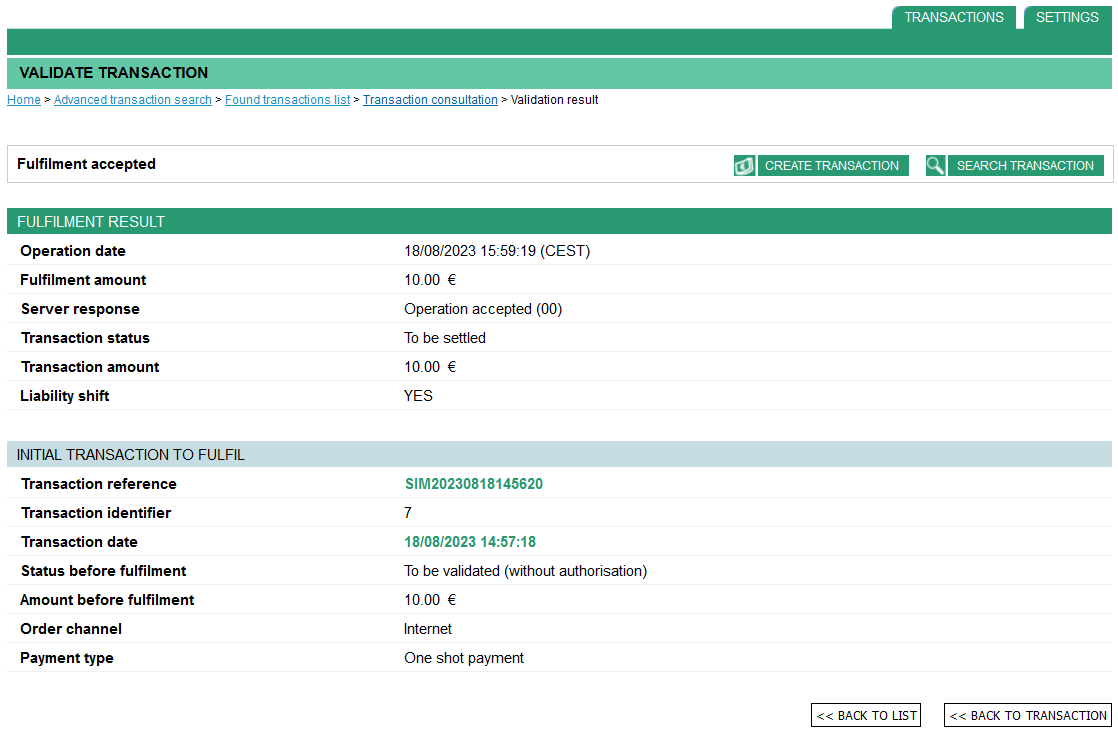Open the Found transactions list breadcrumb
The width and height of the screenshot is (1118, 733).
pyautogui.click(x=287, y=99)
